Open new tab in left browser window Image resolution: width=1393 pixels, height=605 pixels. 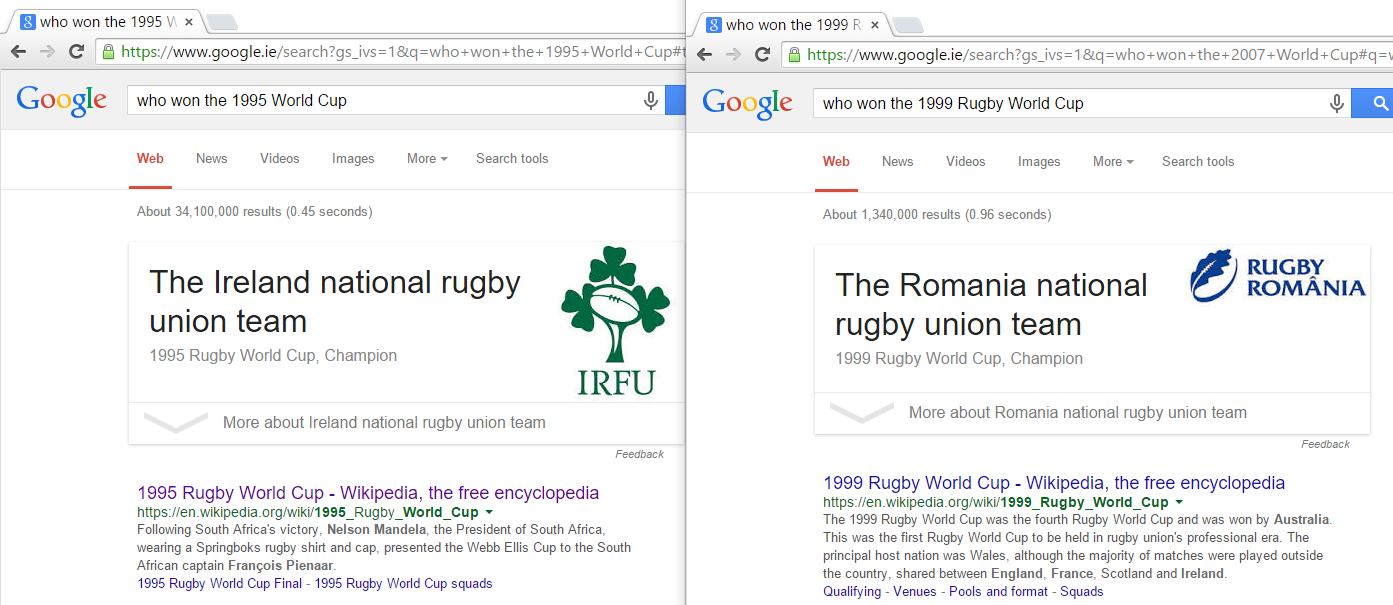(x=222, y=22)
